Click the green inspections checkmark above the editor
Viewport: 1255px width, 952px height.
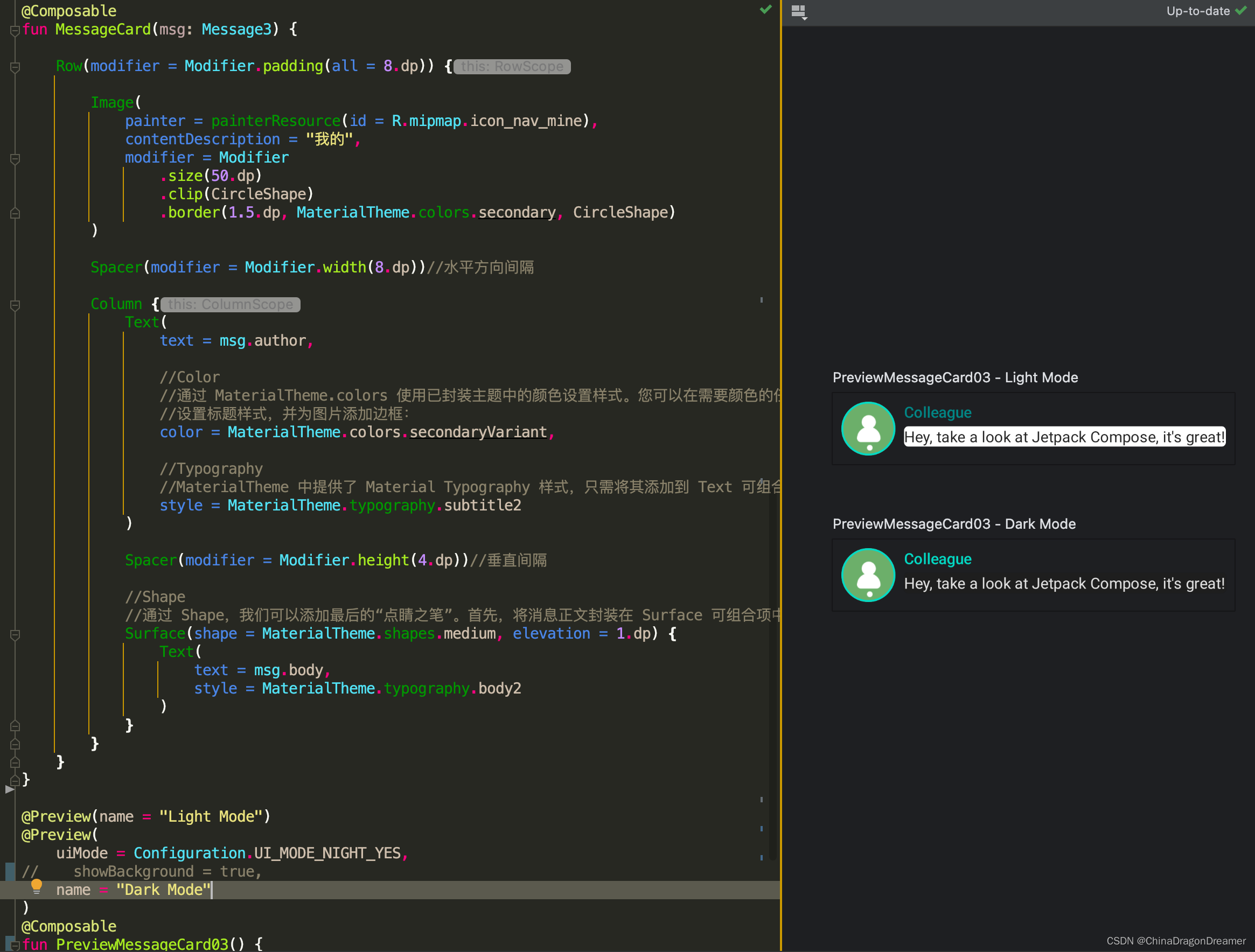766,10
